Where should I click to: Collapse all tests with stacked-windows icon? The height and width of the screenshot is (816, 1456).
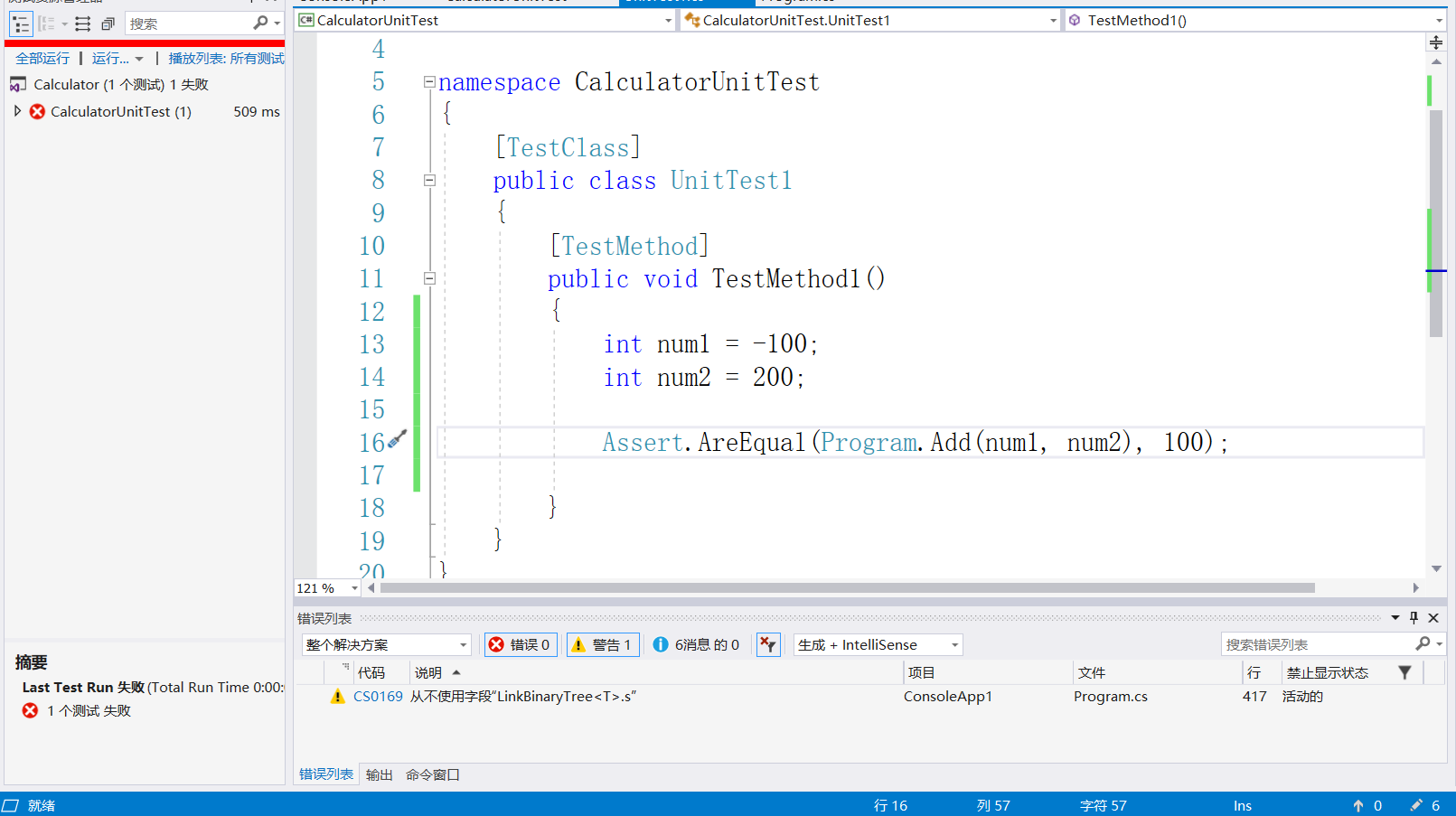pyautogui.click(x=108, y=23)
